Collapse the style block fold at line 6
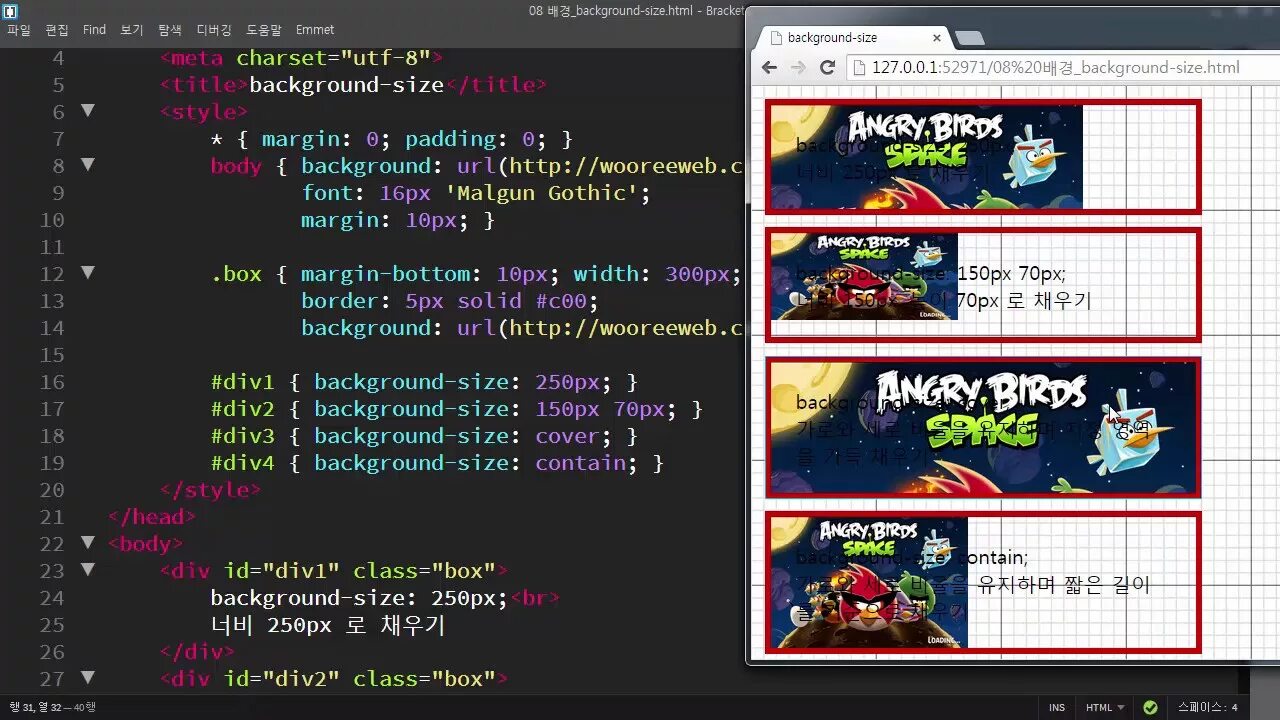Viewport: 1280px width, 720px height. coord(87,111)
